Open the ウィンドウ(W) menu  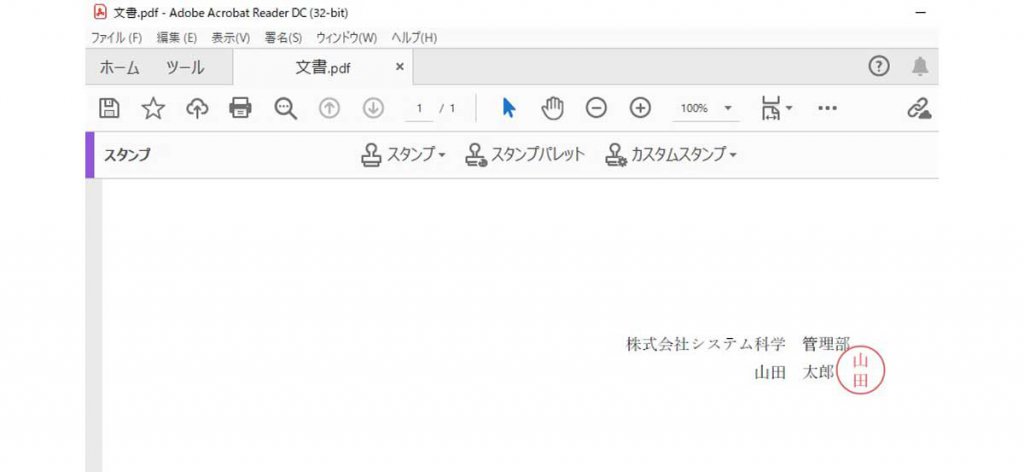coord(347,38)
